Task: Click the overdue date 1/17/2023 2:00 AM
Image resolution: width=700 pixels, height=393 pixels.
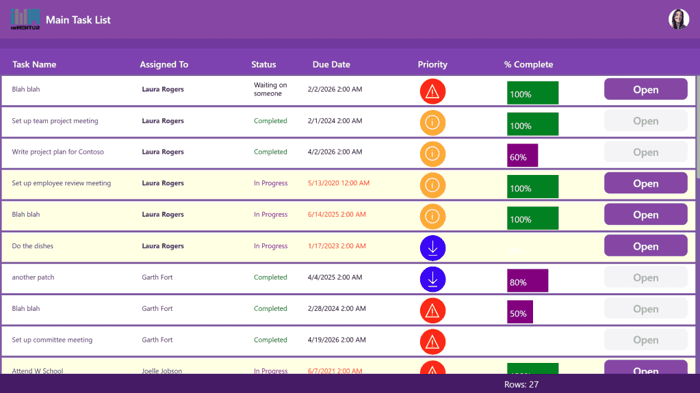Action: tap(337, 246)
